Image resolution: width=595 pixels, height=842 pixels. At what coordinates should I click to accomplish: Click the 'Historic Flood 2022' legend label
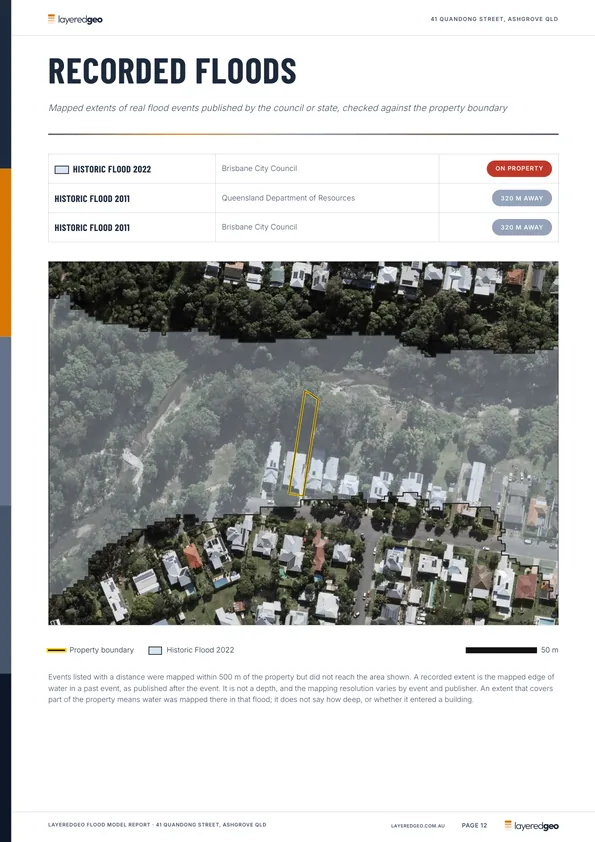point(200,650)
